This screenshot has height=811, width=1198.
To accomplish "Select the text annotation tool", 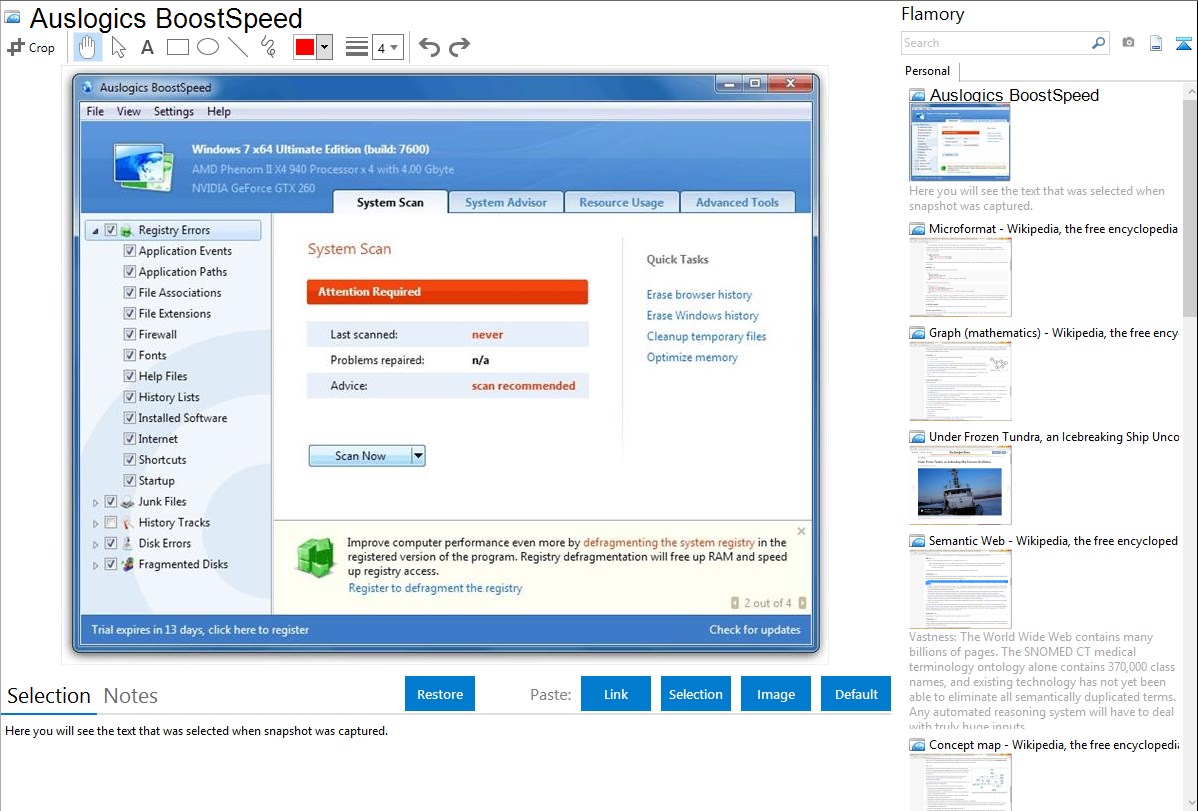I will click(x=147, y=47).
